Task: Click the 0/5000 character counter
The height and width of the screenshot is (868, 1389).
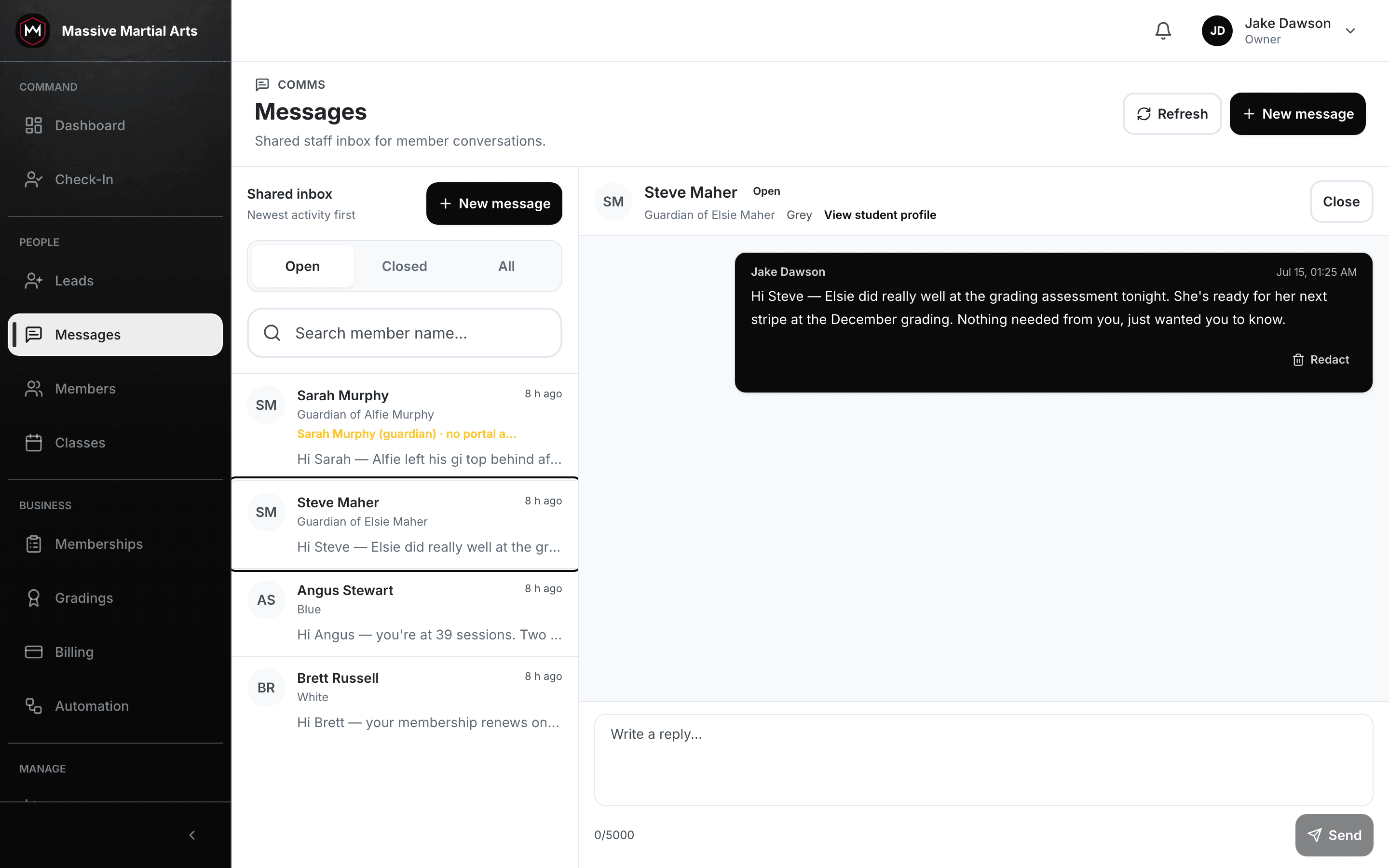Action: (614, 835)
